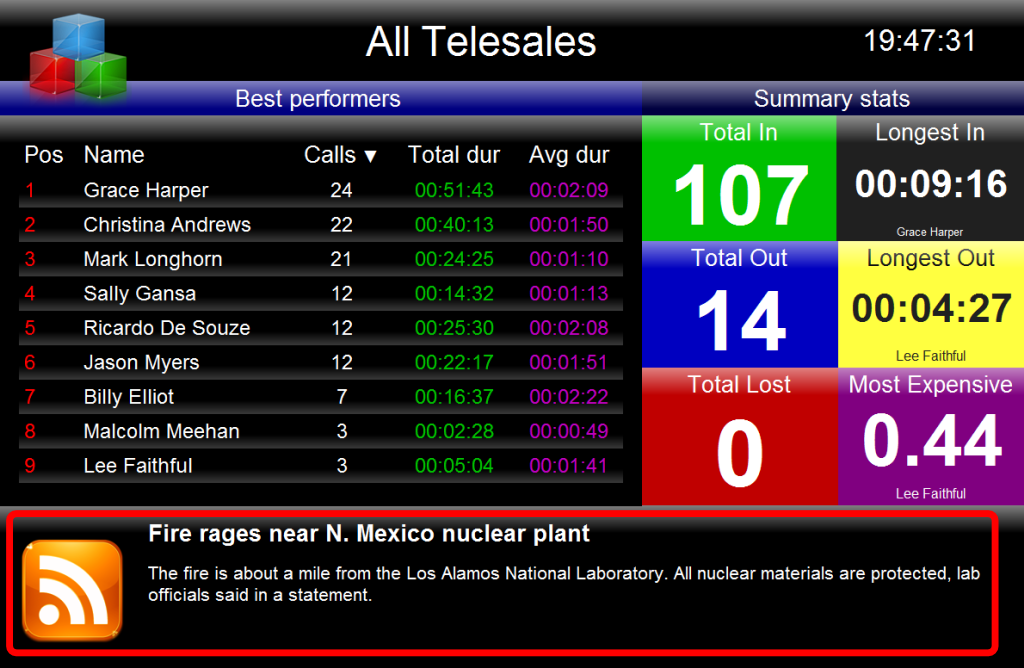Click the Longest In duration tile

930,180
